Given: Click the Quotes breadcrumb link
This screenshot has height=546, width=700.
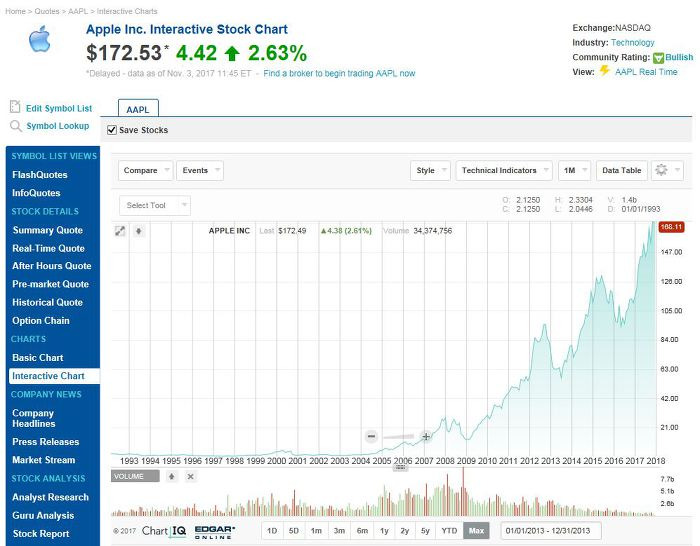Looking at the screenshot, I should click(x=47, y=11).
